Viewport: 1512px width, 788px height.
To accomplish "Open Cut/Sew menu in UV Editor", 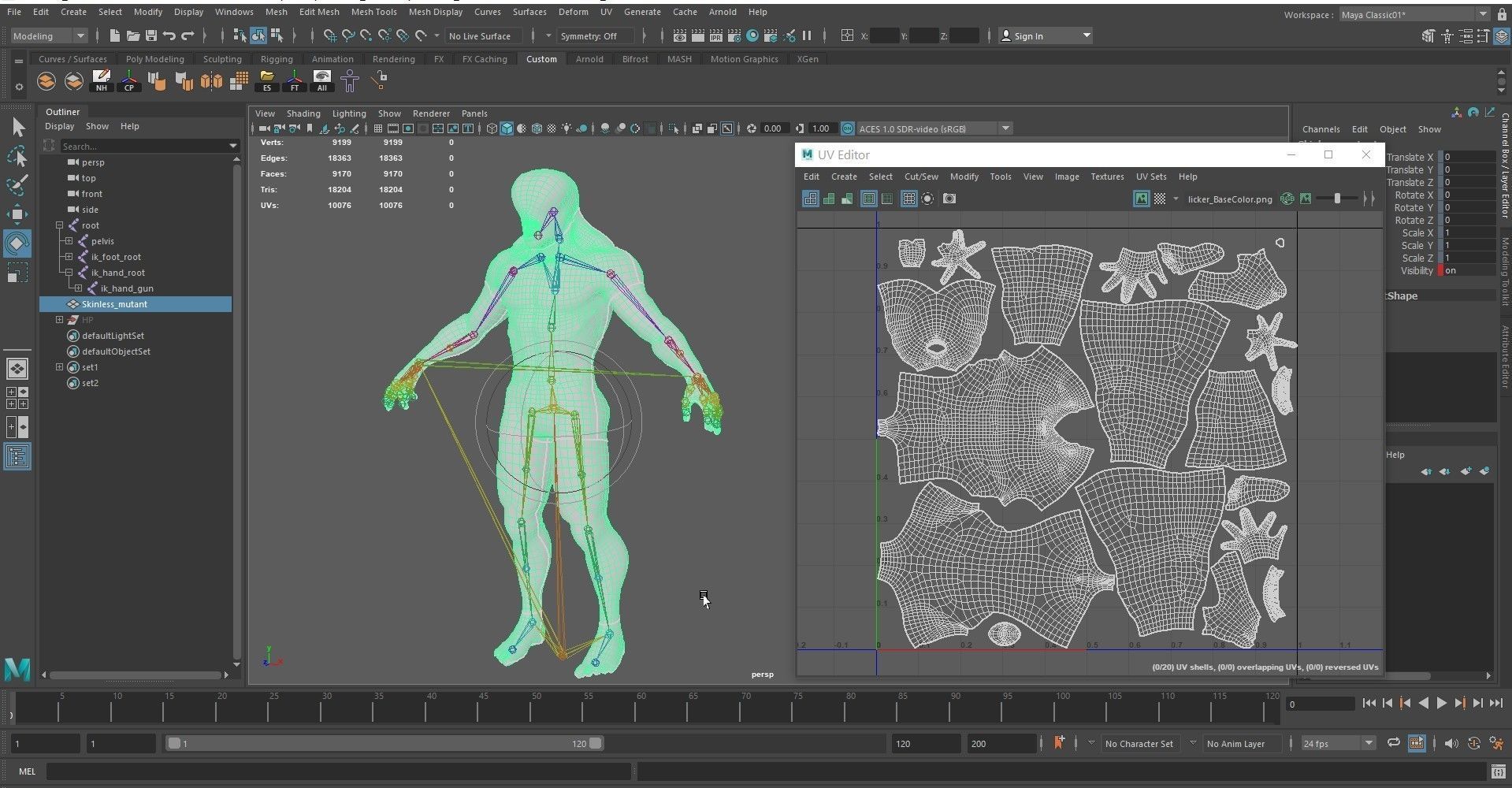I will point(921,177).
